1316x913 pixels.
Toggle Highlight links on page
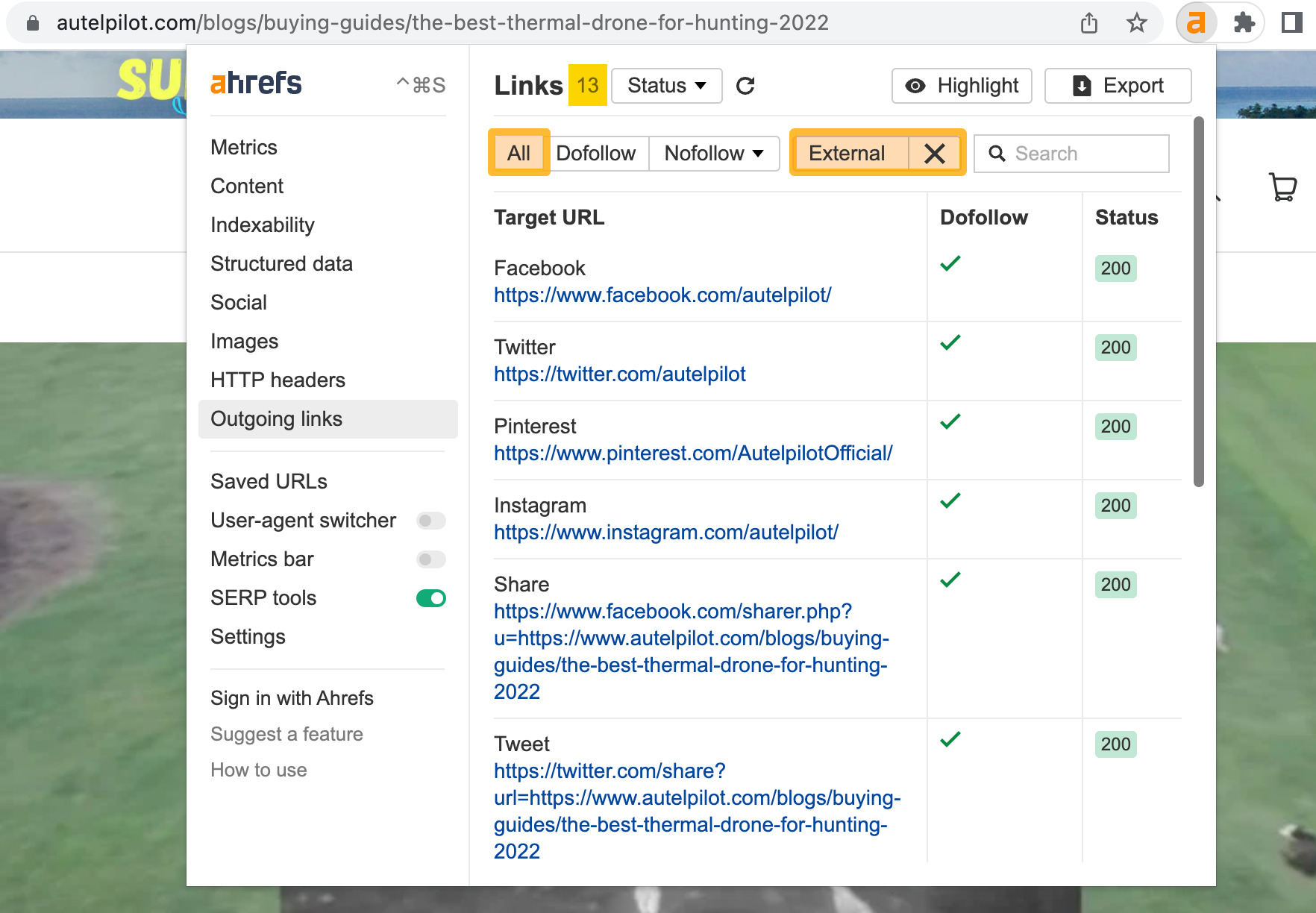962,86
